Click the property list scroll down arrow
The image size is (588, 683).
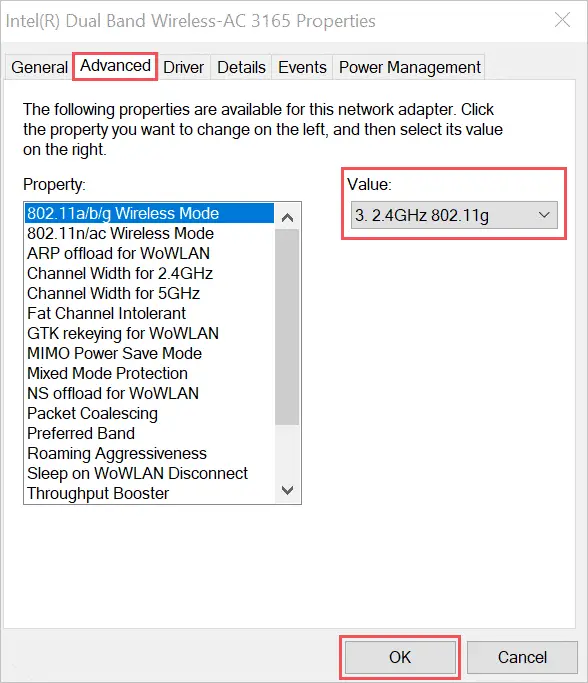[x=287, y=490]
